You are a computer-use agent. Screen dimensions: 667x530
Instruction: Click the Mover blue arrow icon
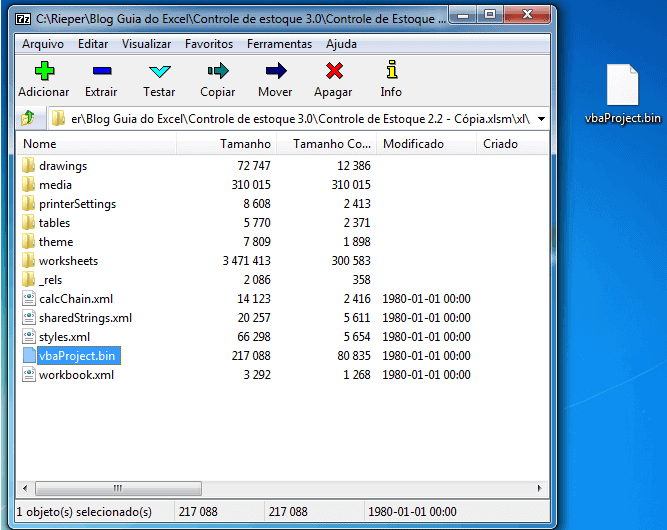tap(275, 71)
